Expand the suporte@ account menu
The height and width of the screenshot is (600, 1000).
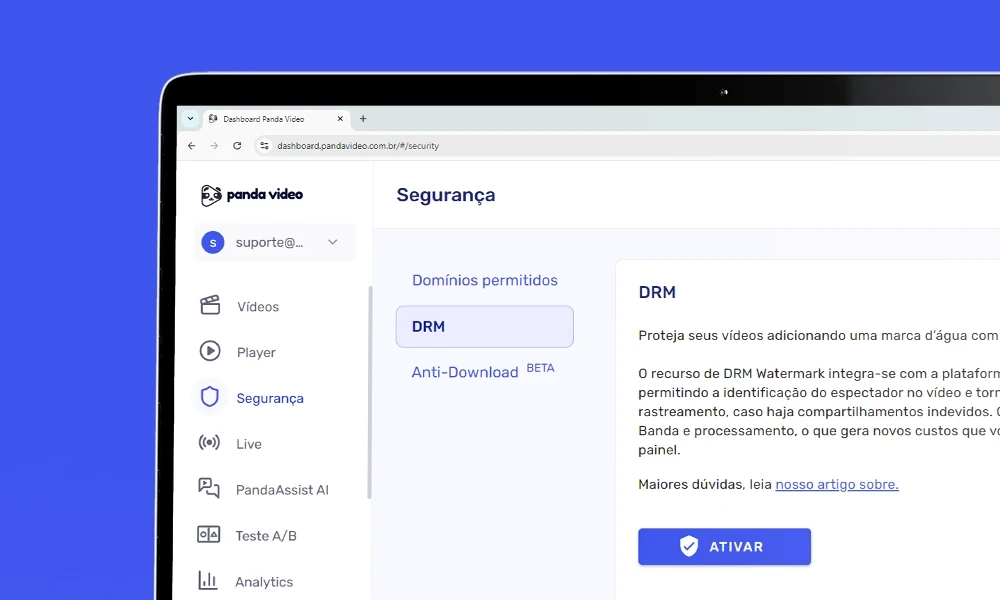click(330, 242)
